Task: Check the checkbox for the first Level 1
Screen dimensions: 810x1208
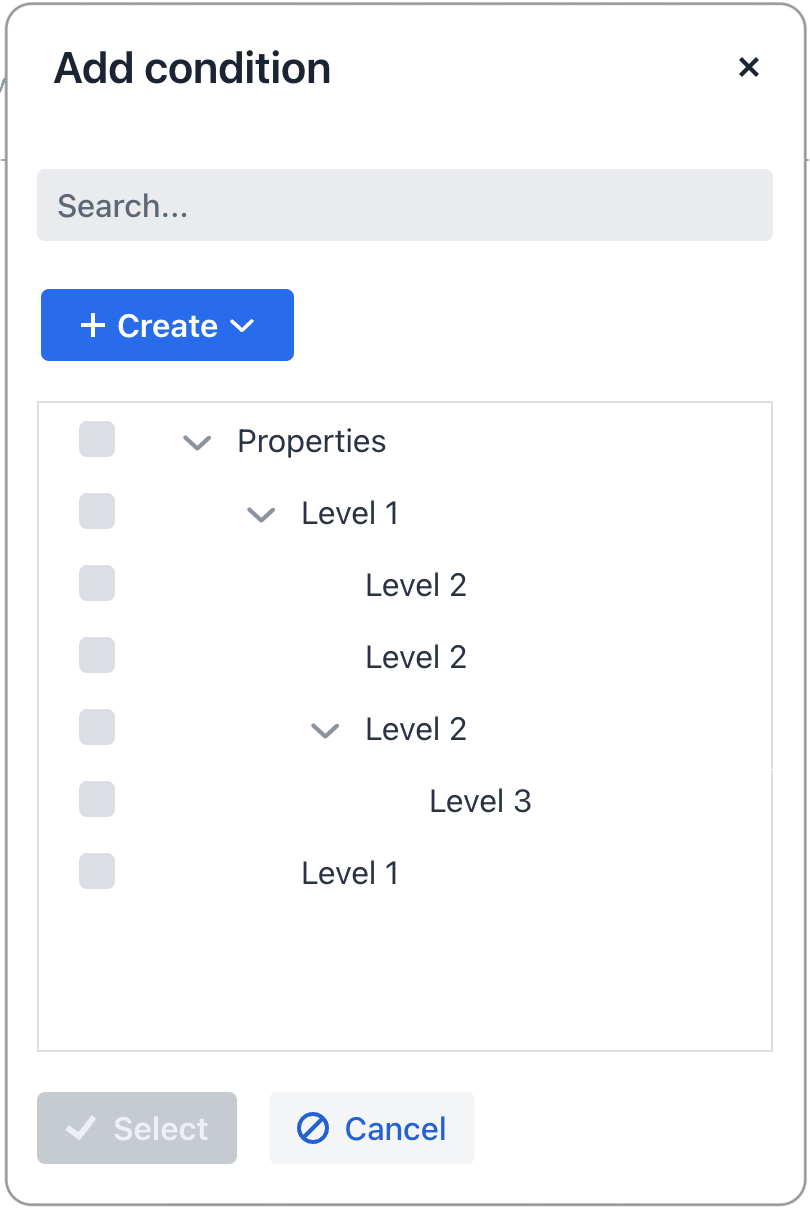Action: [x=96, y=511]
